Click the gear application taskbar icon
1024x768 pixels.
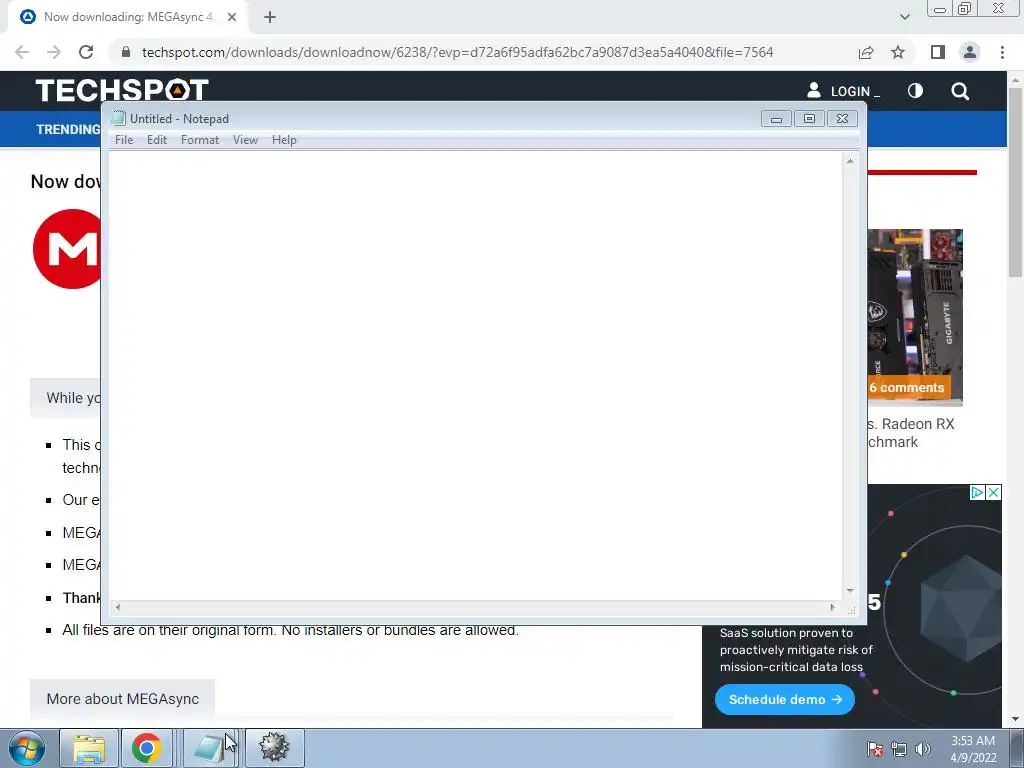[274, 748]
